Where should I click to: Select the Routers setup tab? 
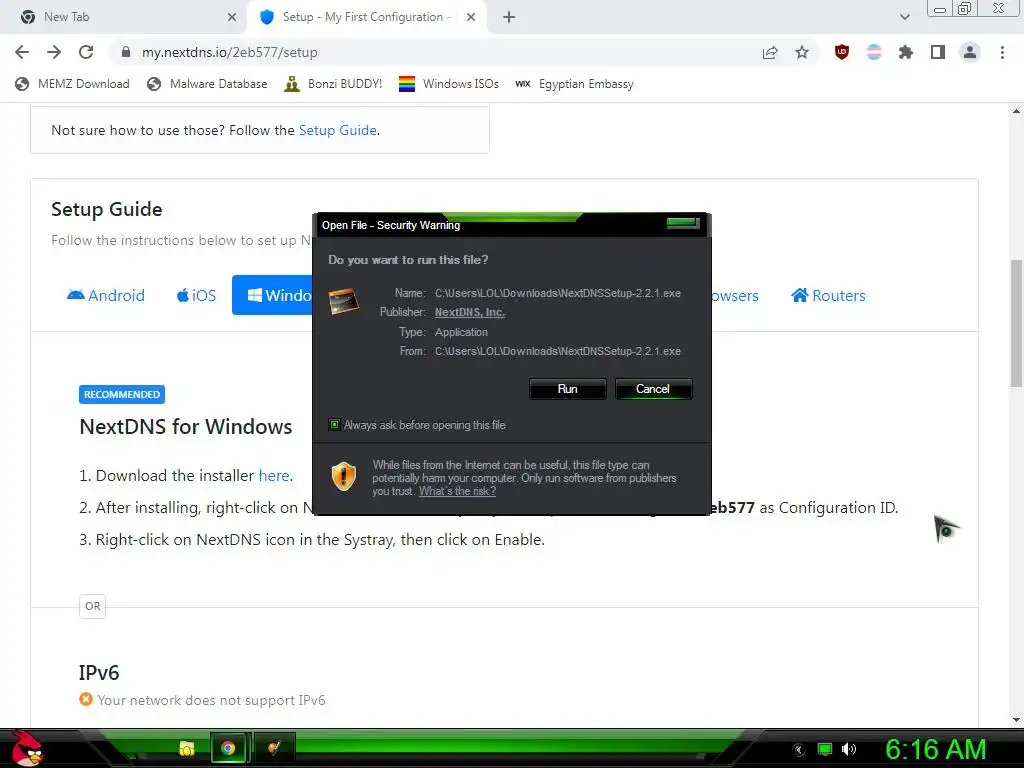click(828, 296)
